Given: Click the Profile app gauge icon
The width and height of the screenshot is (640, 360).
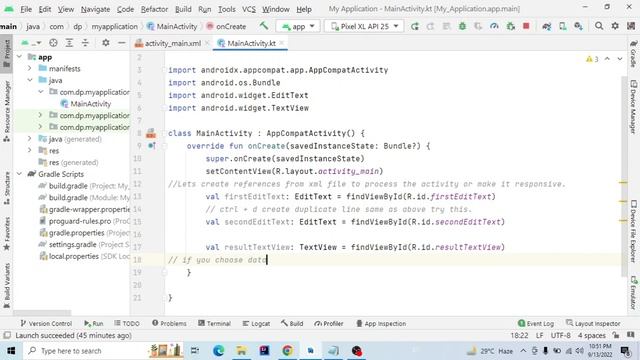Looking at the screenshot, I should point(494,27).
